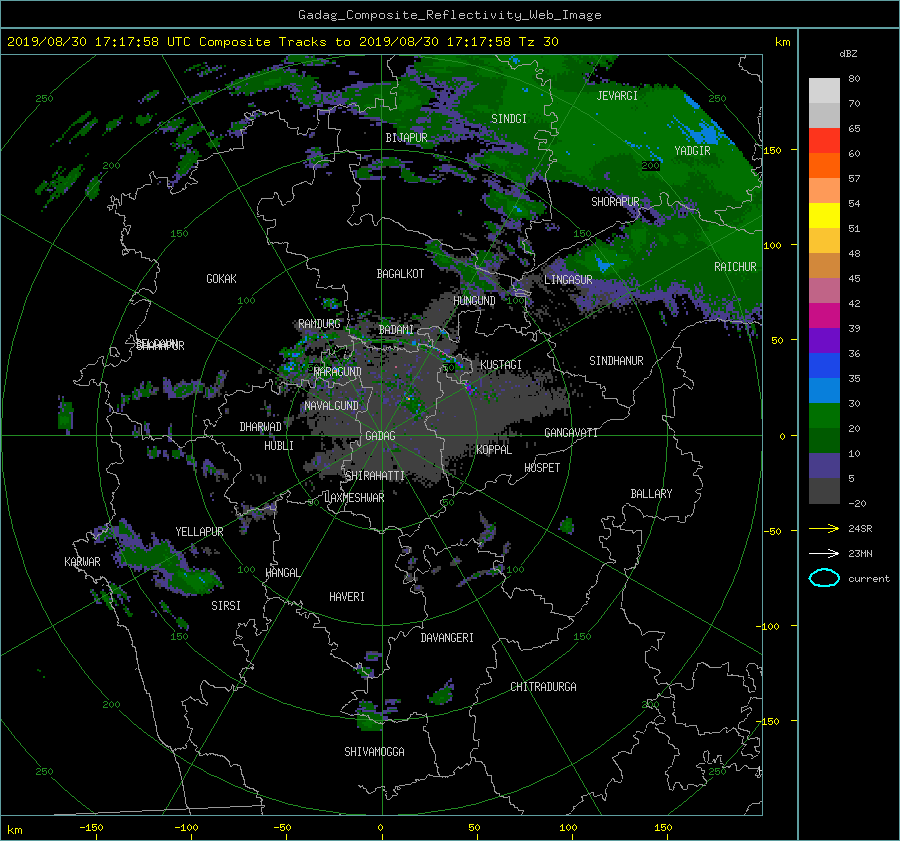Click the KUSTAGI city label
Screen dimensions: 900x841
click(501, 365)
